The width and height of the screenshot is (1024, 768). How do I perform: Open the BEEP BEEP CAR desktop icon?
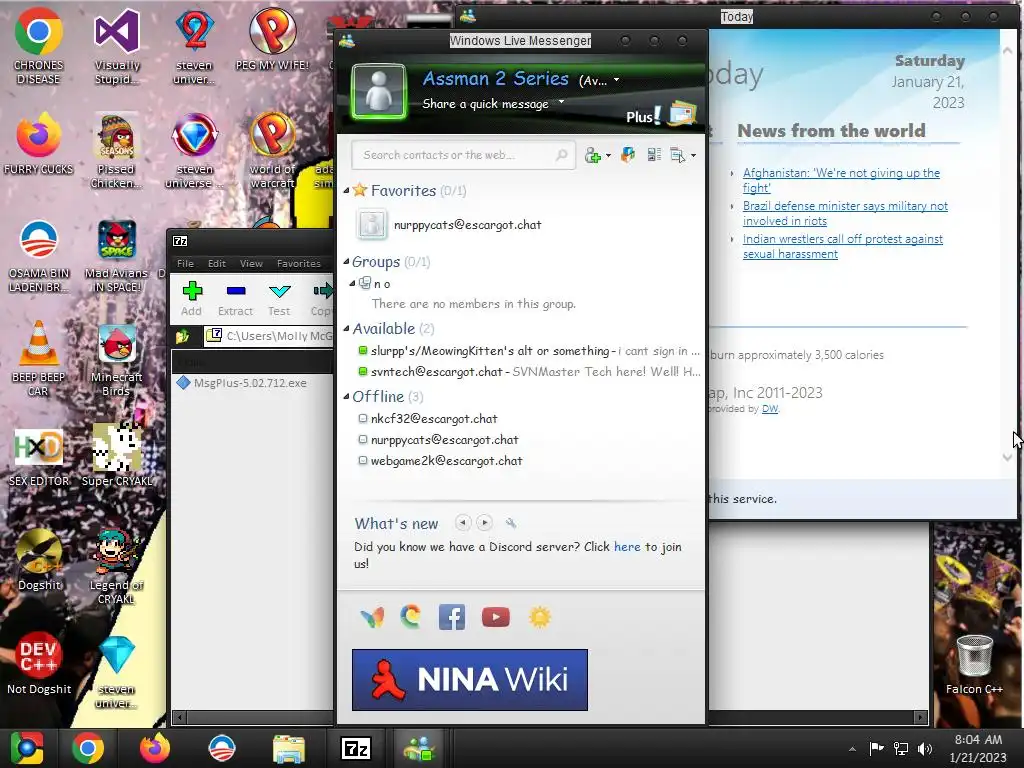click(x=39, y=359)
